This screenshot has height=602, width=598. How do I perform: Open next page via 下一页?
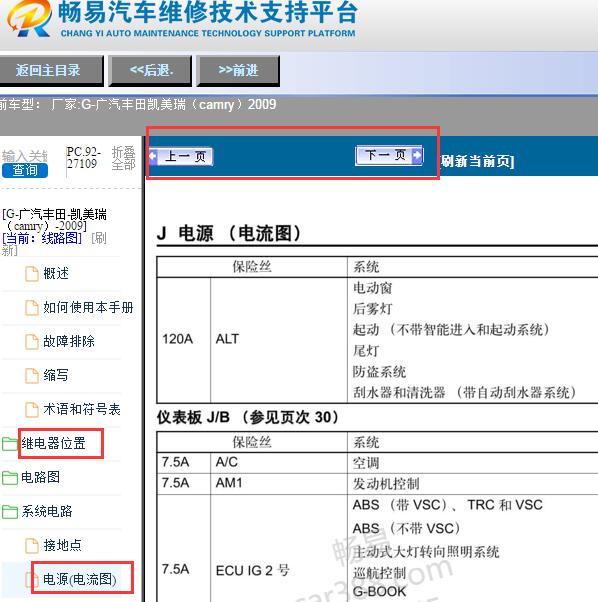point(389,155)
